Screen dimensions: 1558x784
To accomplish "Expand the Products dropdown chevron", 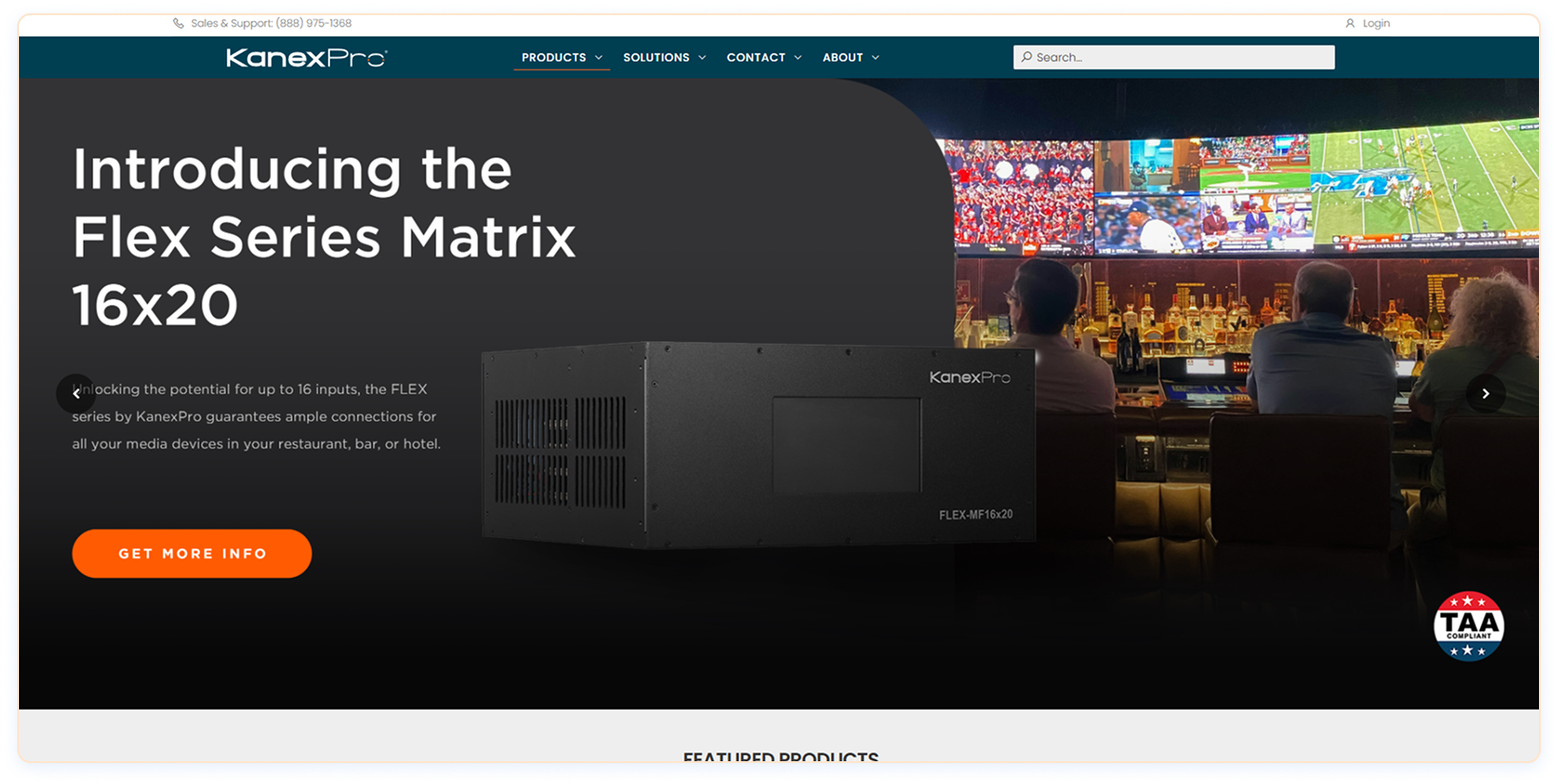I will click(599, 58).
